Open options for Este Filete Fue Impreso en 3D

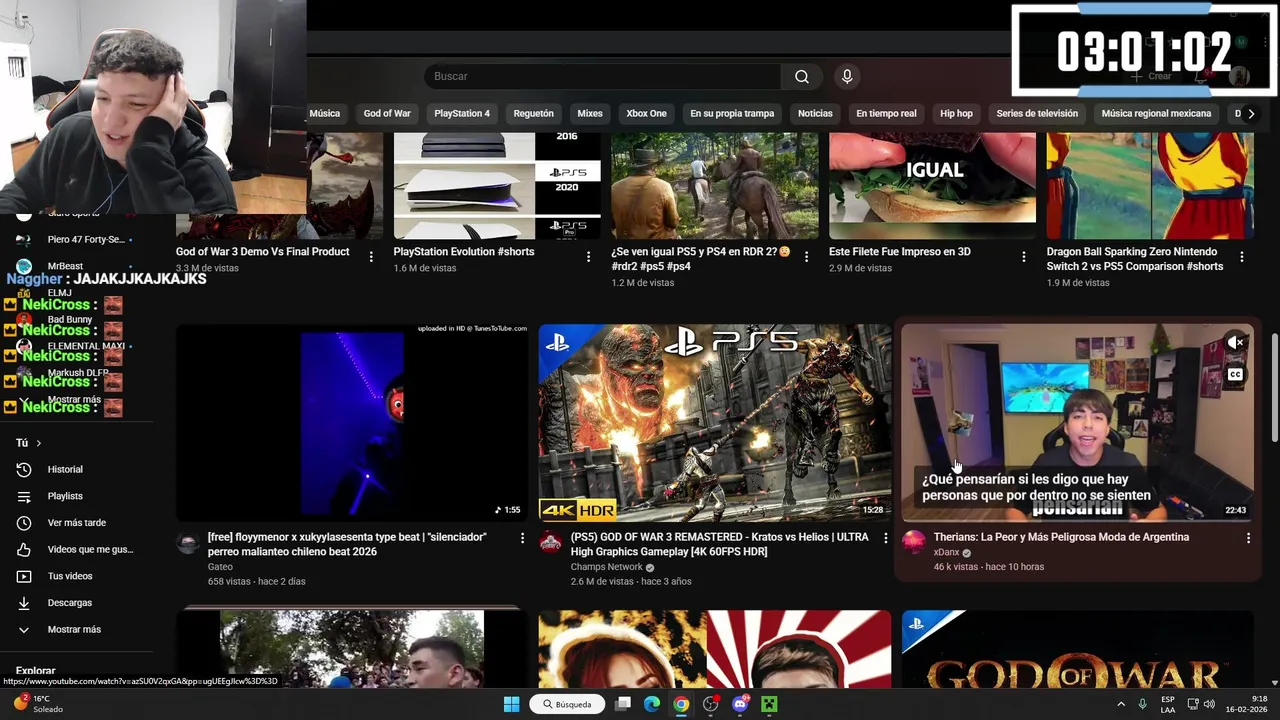coord(1023,257)
